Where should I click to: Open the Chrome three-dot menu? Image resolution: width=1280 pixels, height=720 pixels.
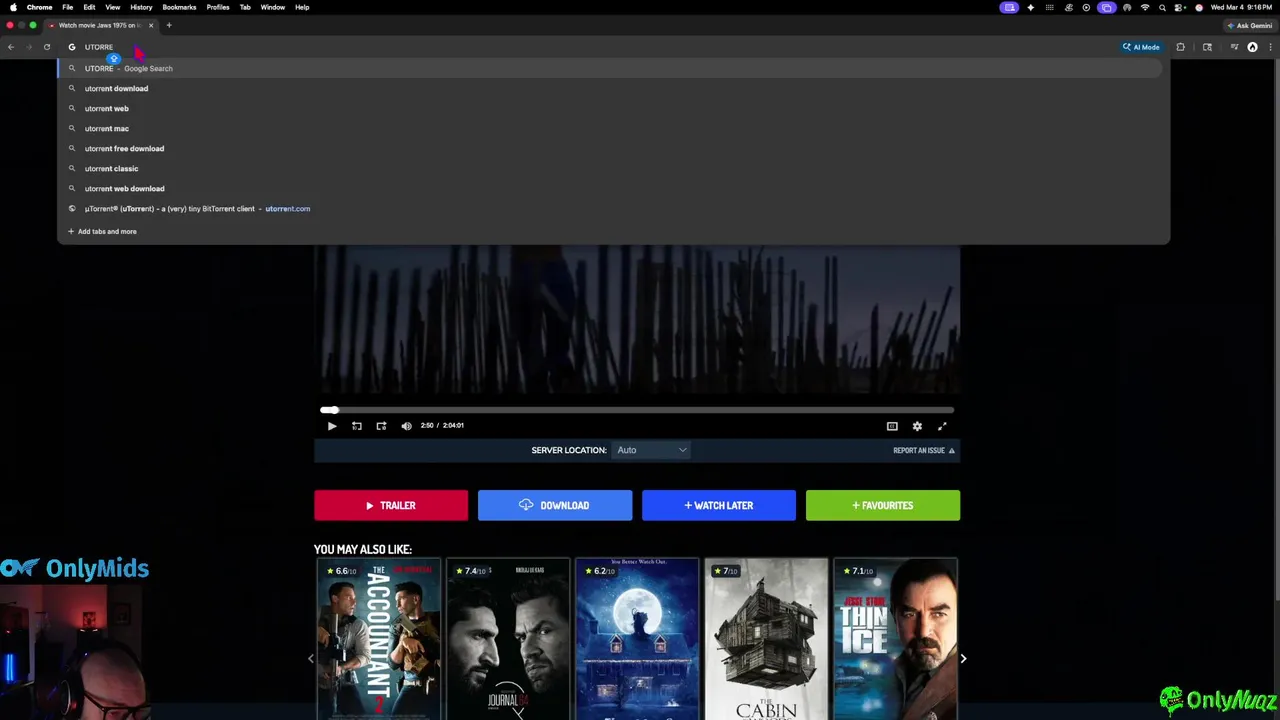click(1269, 47)
